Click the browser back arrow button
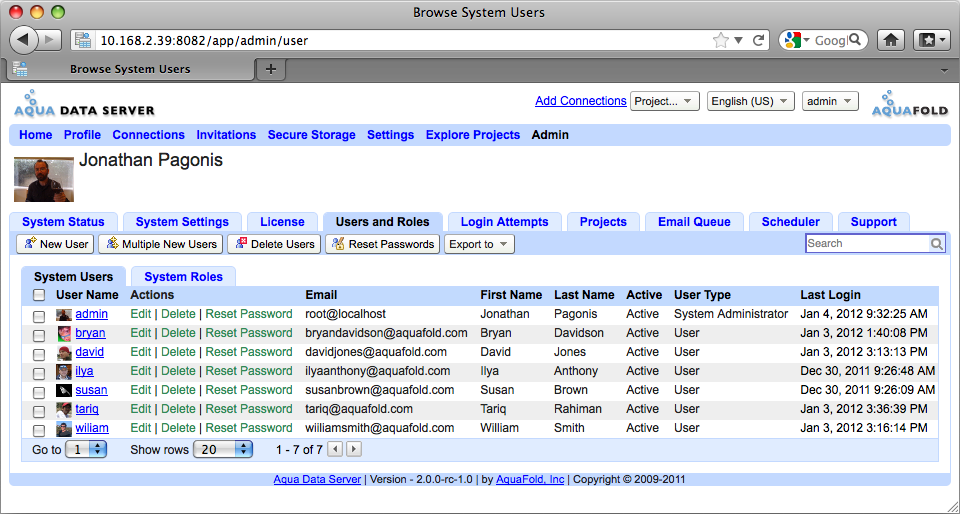This screenshot has height=514, width=960. [x=24, y=40]
